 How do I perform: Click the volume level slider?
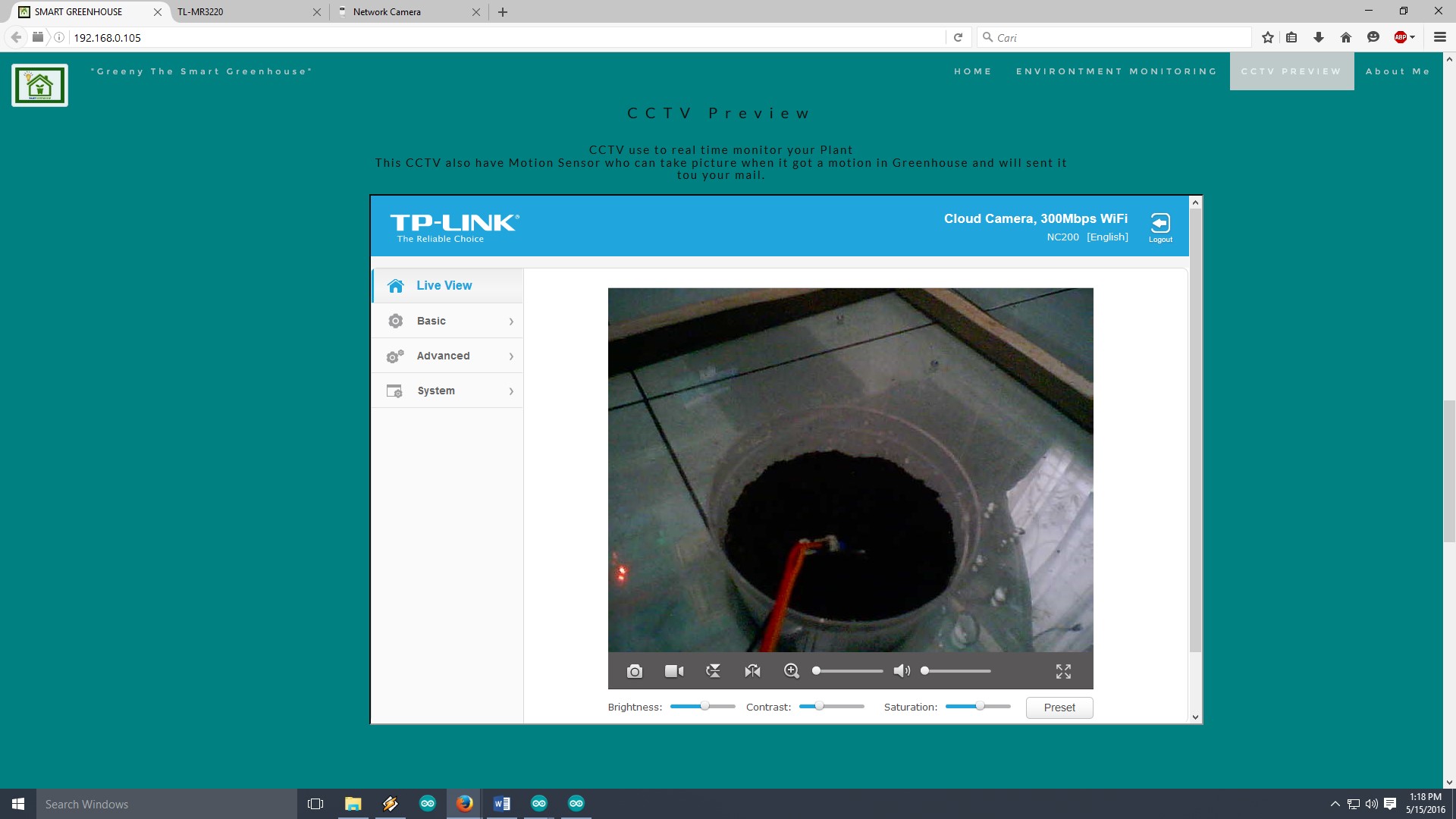(x=955, y=671)
